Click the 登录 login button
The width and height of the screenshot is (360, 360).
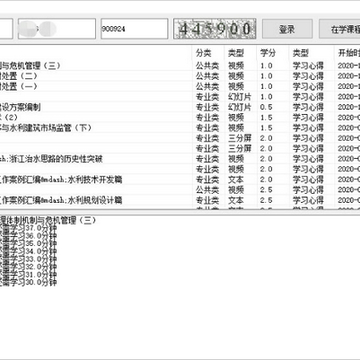287,29
